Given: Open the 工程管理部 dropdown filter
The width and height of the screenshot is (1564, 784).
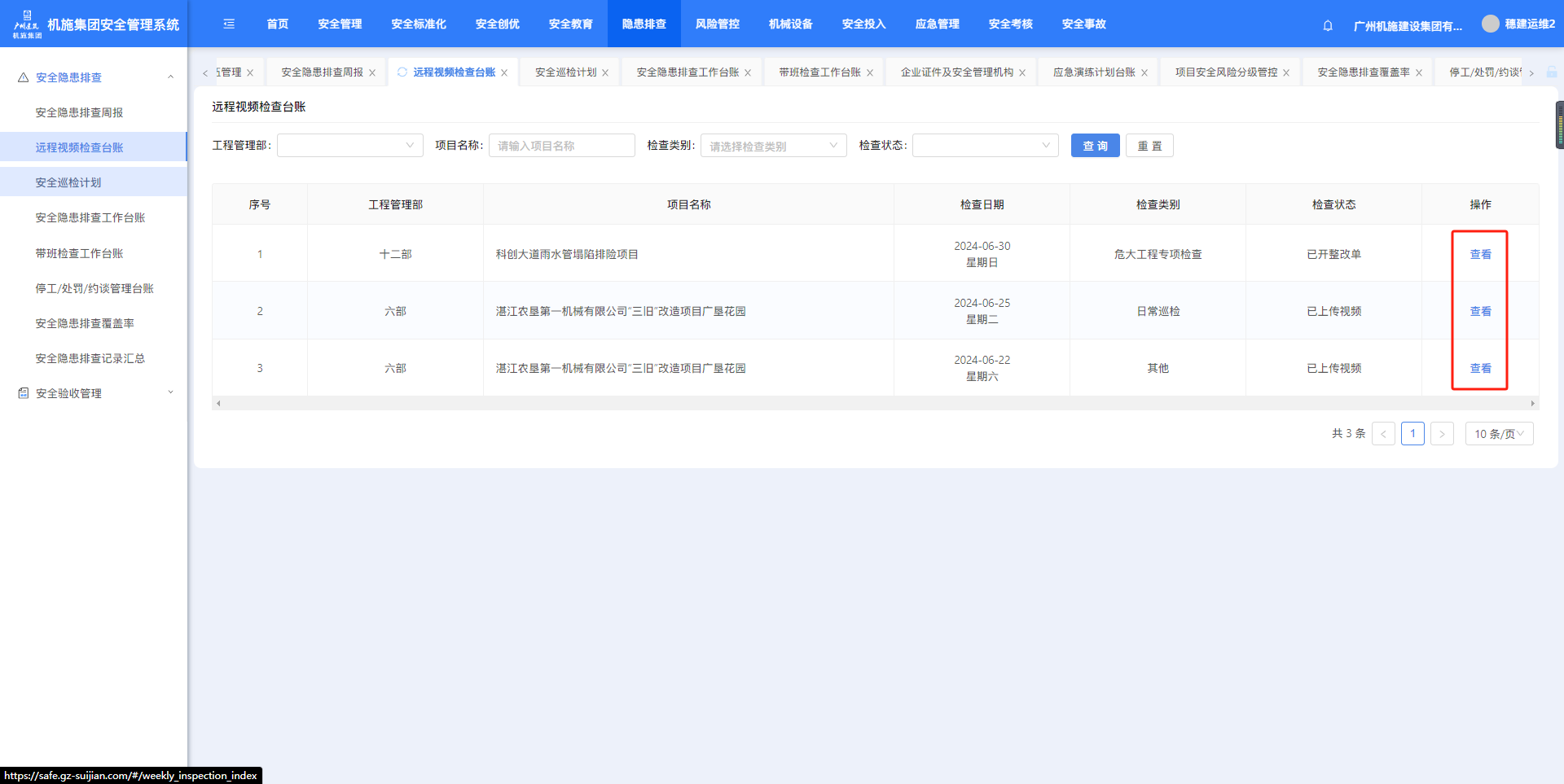Looking at the screenshot, I should pos(349,146).
